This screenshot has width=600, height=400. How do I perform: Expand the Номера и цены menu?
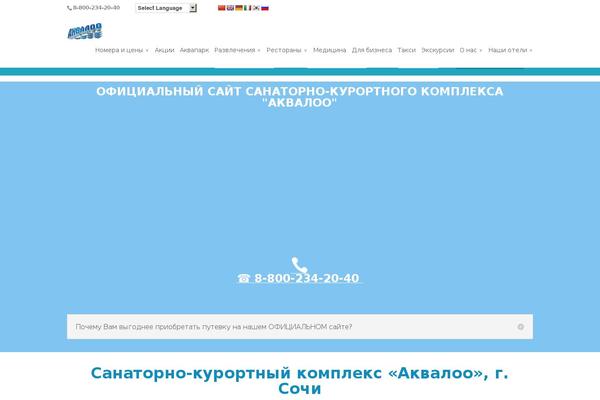[121, 50]
